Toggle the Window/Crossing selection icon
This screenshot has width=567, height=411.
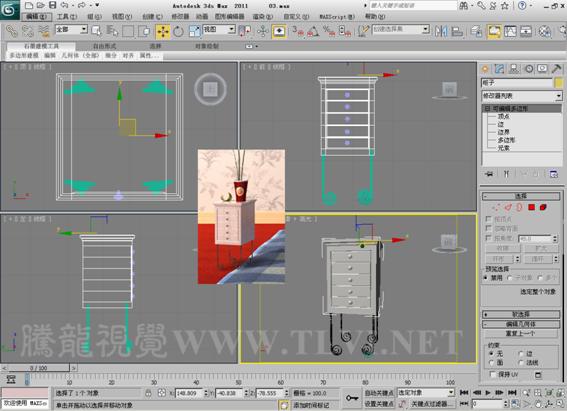(145, 31)
